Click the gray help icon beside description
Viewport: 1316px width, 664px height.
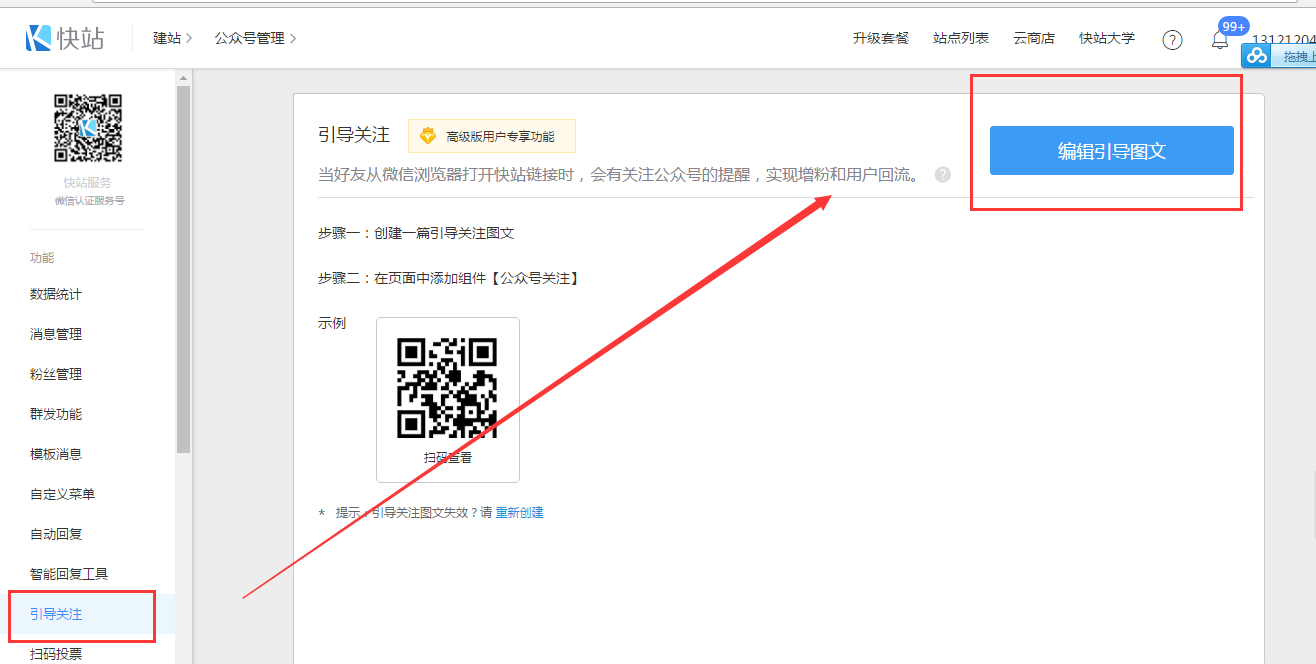[x=942, y=175]
